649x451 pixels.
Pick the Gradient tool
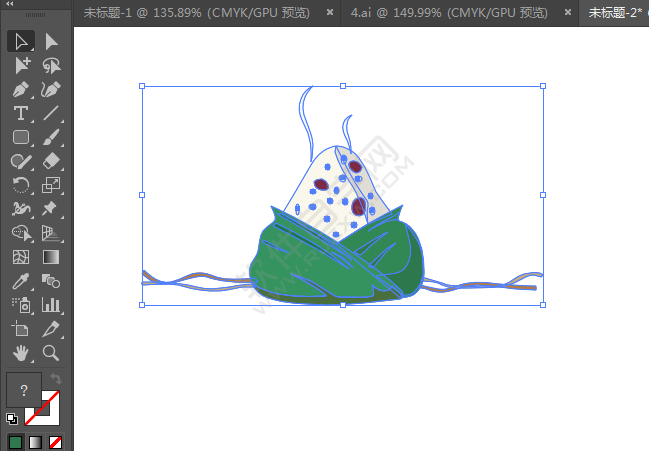(x=51, y=257)
